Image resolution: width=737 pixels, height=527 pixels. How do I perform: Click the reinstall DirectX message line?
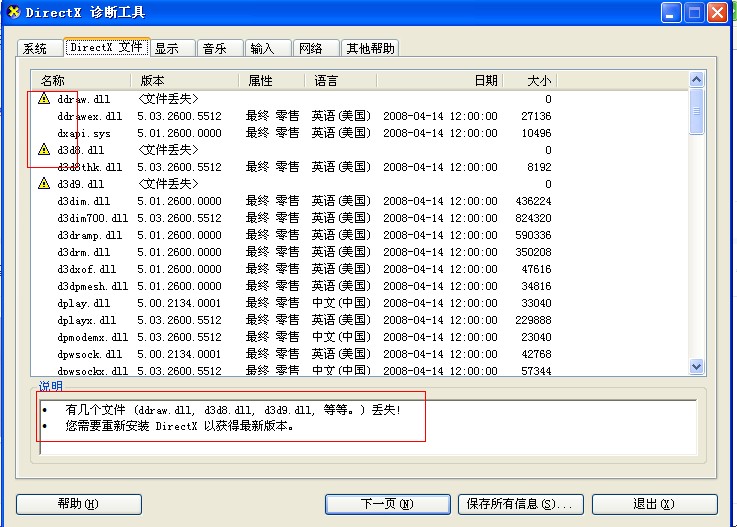[x=180, y=426]
